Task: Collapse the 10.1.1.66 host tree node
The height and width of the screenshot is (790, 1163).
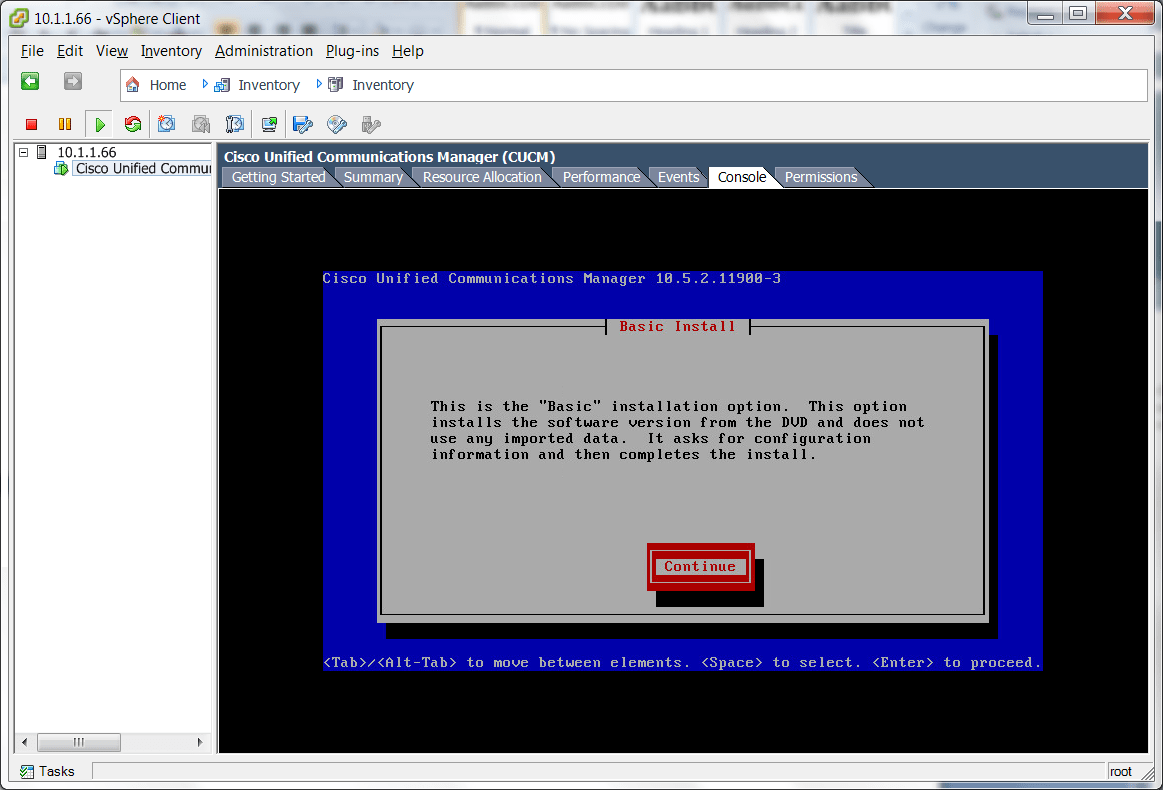Action: pos(24,152)
